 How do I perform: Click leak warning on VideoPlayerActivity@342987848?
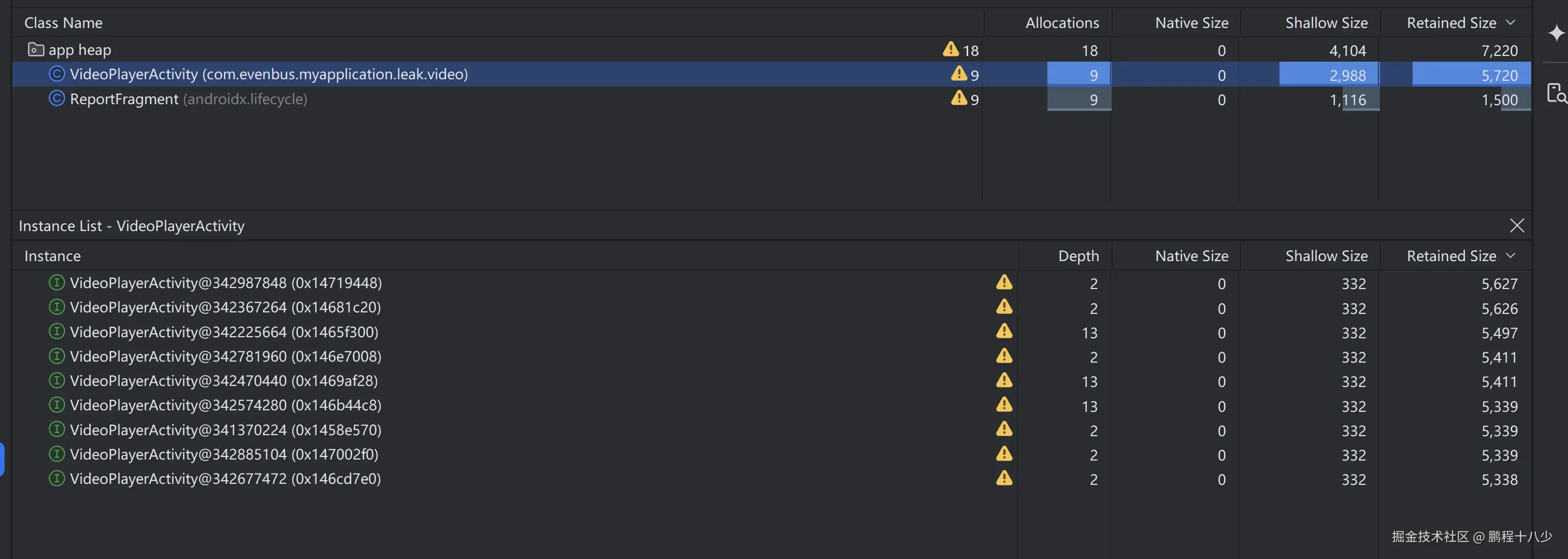(1004, 282)
